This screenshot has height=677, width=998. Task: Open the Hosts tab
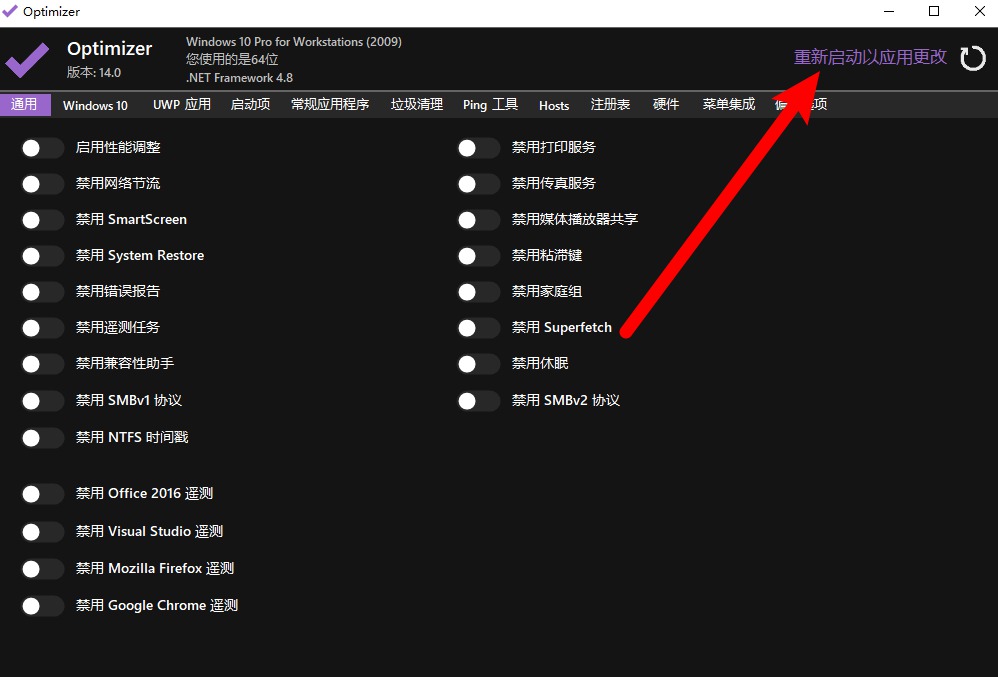[x=554, y=106]
